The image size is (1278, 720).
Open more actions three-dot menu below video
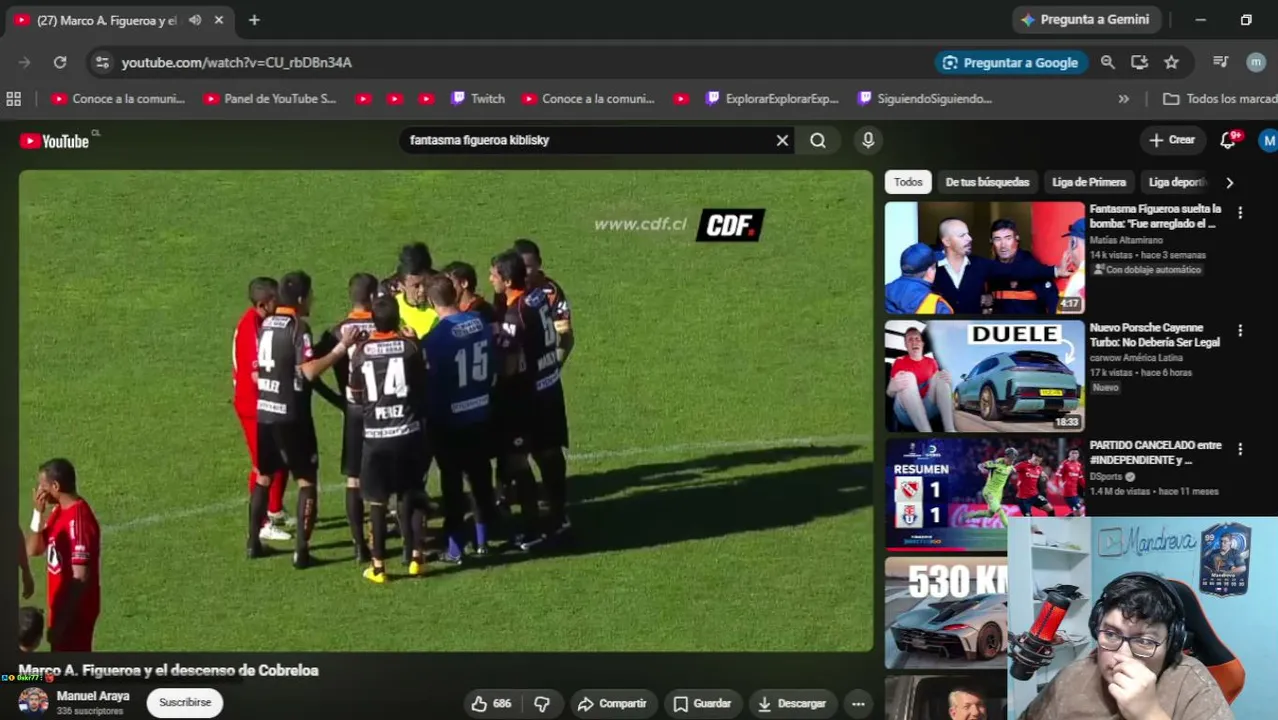tap(858, 704)
